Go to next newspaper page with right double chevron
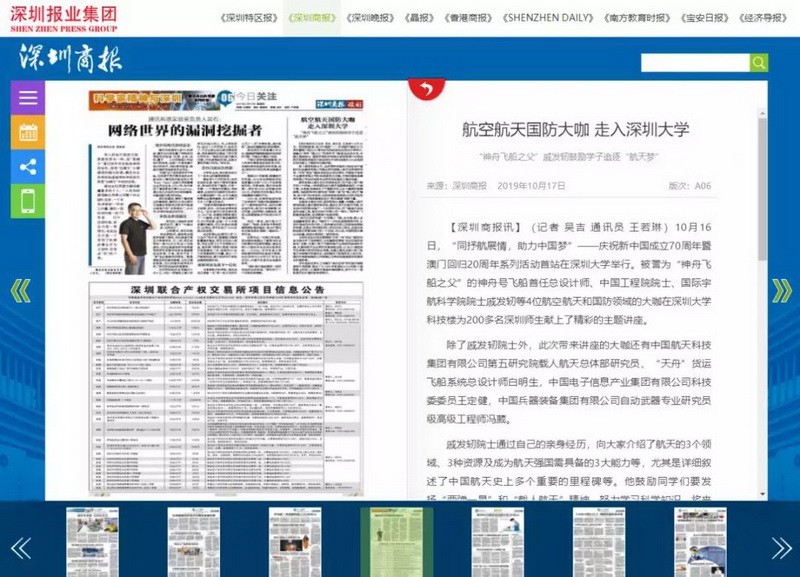Screen dimensions: 800x577 pos(782,291)
